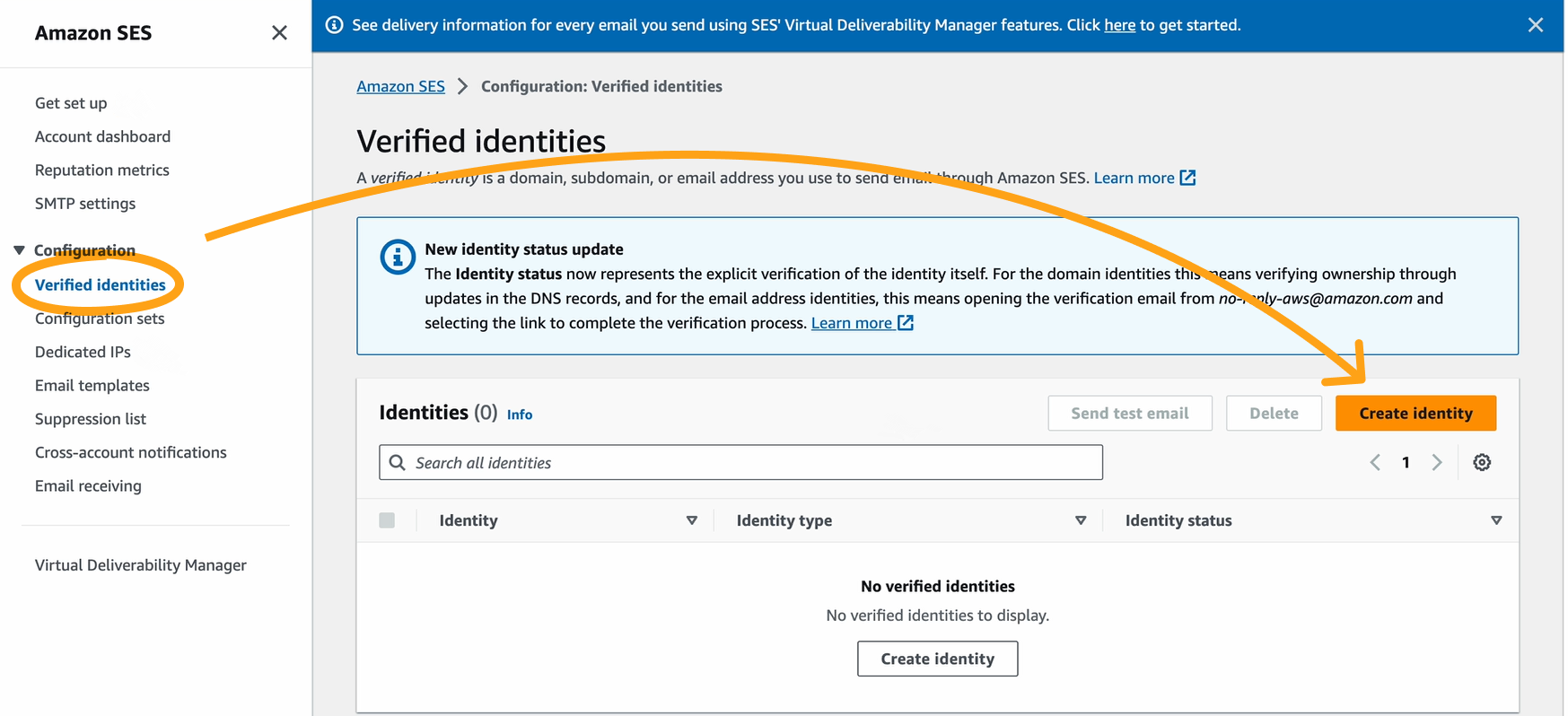Select all identities checkbox in table header
The height and width of the screenshot is (716, 1568).
point(387,520)
